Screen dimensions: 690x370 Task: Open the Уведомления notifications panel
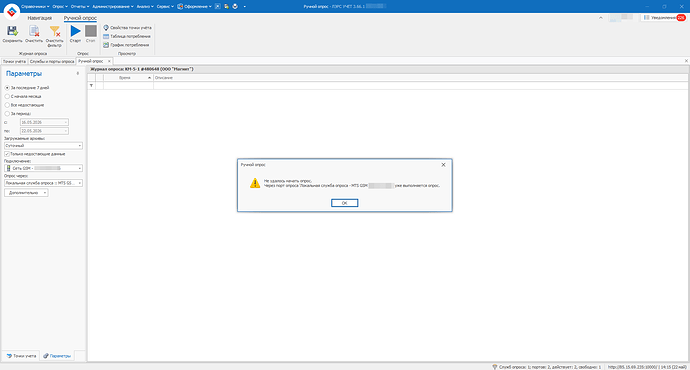(x=664, y=18)
